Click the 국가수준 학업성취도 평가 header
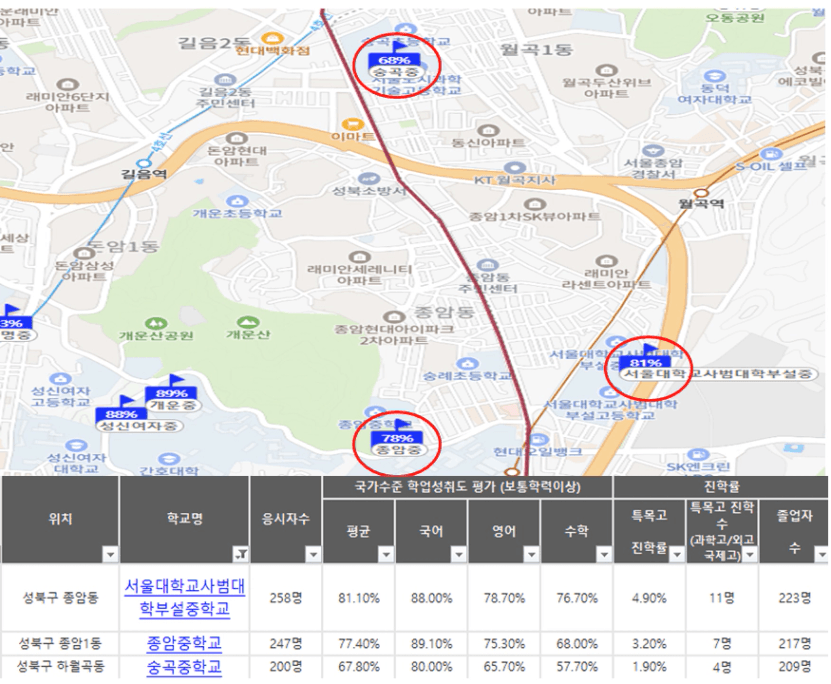Image resolution: width=831 pixels, height=684 pixels. click(467, 487)
